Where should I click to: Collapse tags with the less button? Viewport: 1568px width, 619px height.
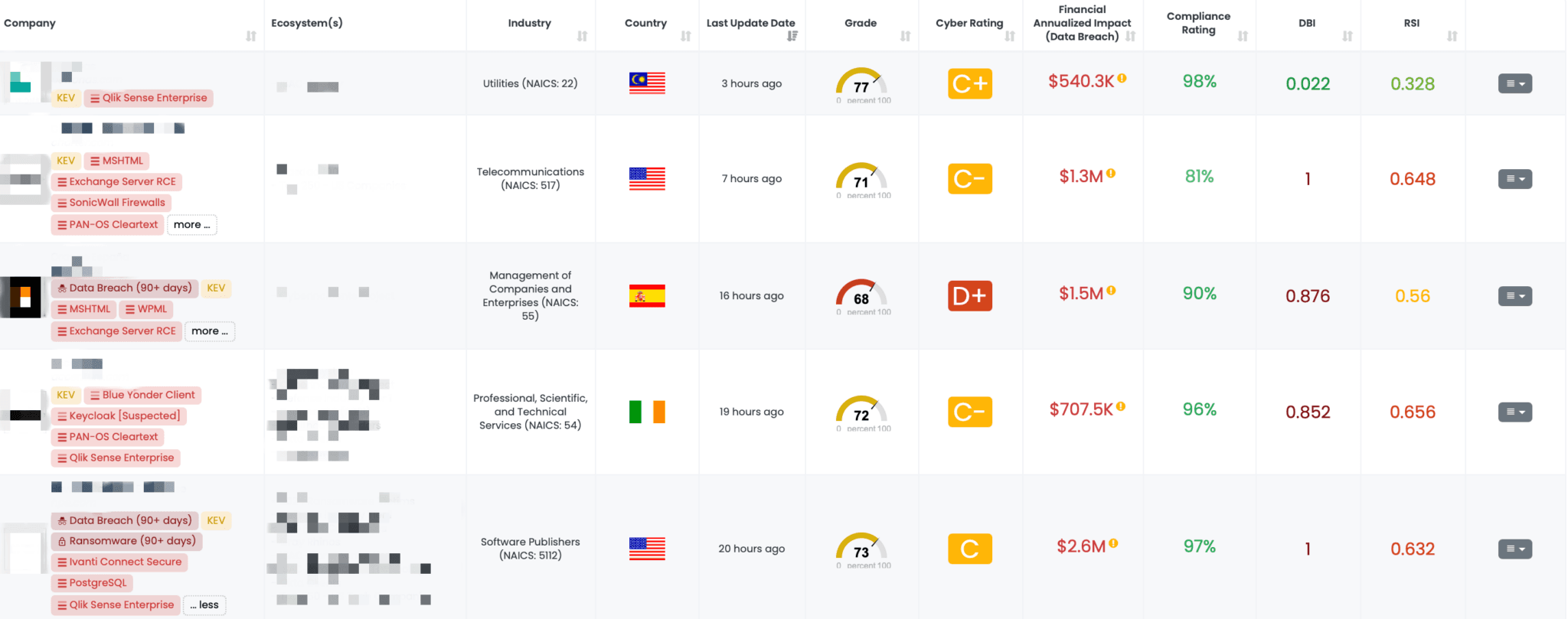click(204, 605)
